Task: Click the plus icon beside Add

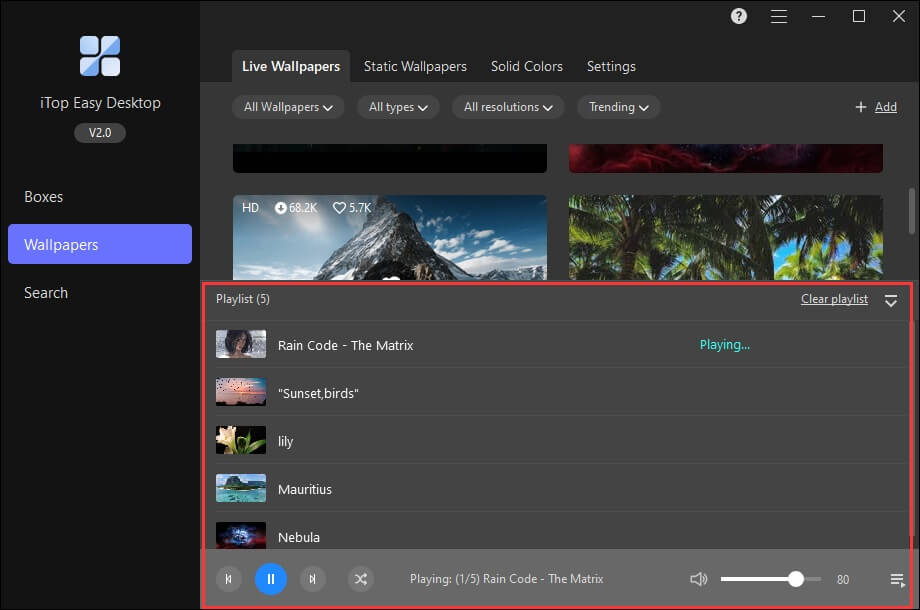Action: tap(861, 107)
